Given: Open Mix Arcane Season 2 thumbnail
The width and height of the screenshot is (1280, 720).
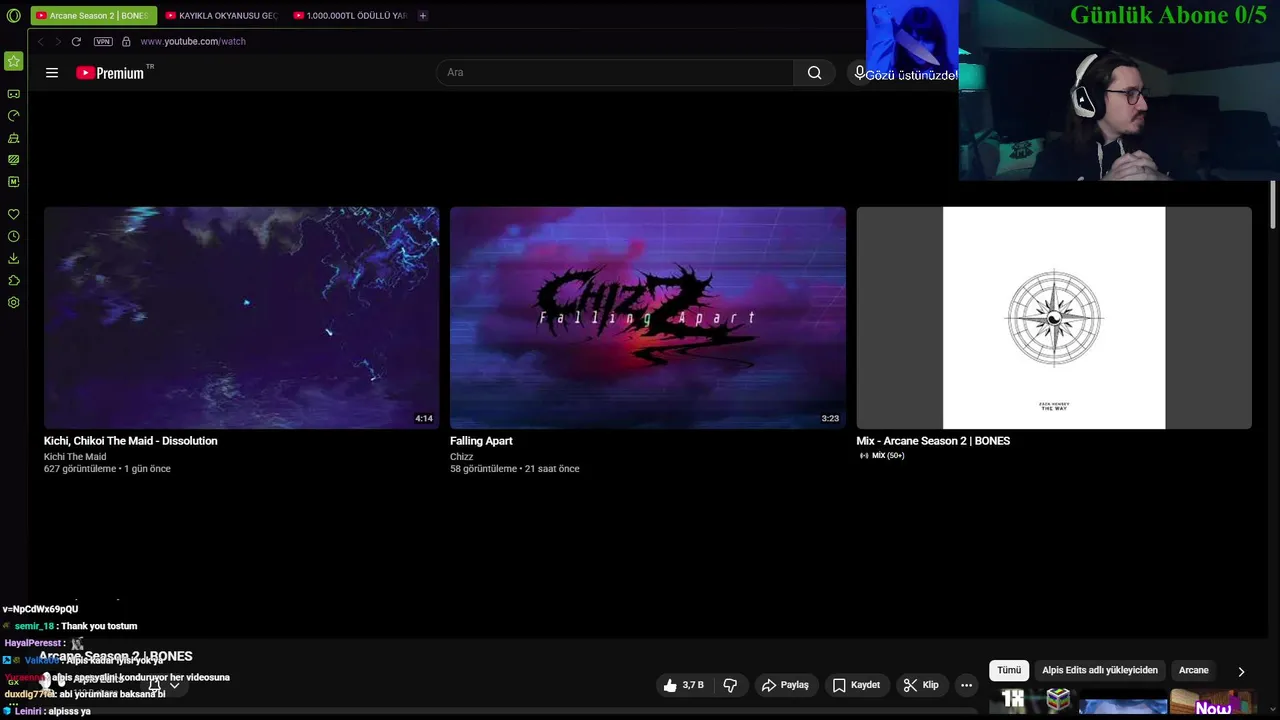Looking at the screenshot, I should (1054, 318).
